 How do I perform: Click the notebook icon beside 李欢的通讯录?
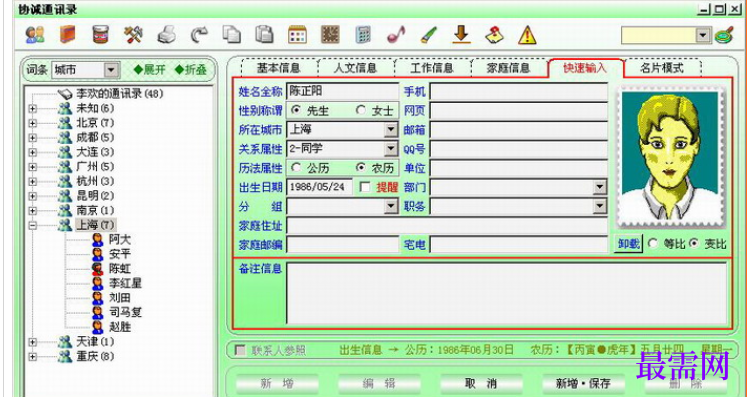(65, 94)
